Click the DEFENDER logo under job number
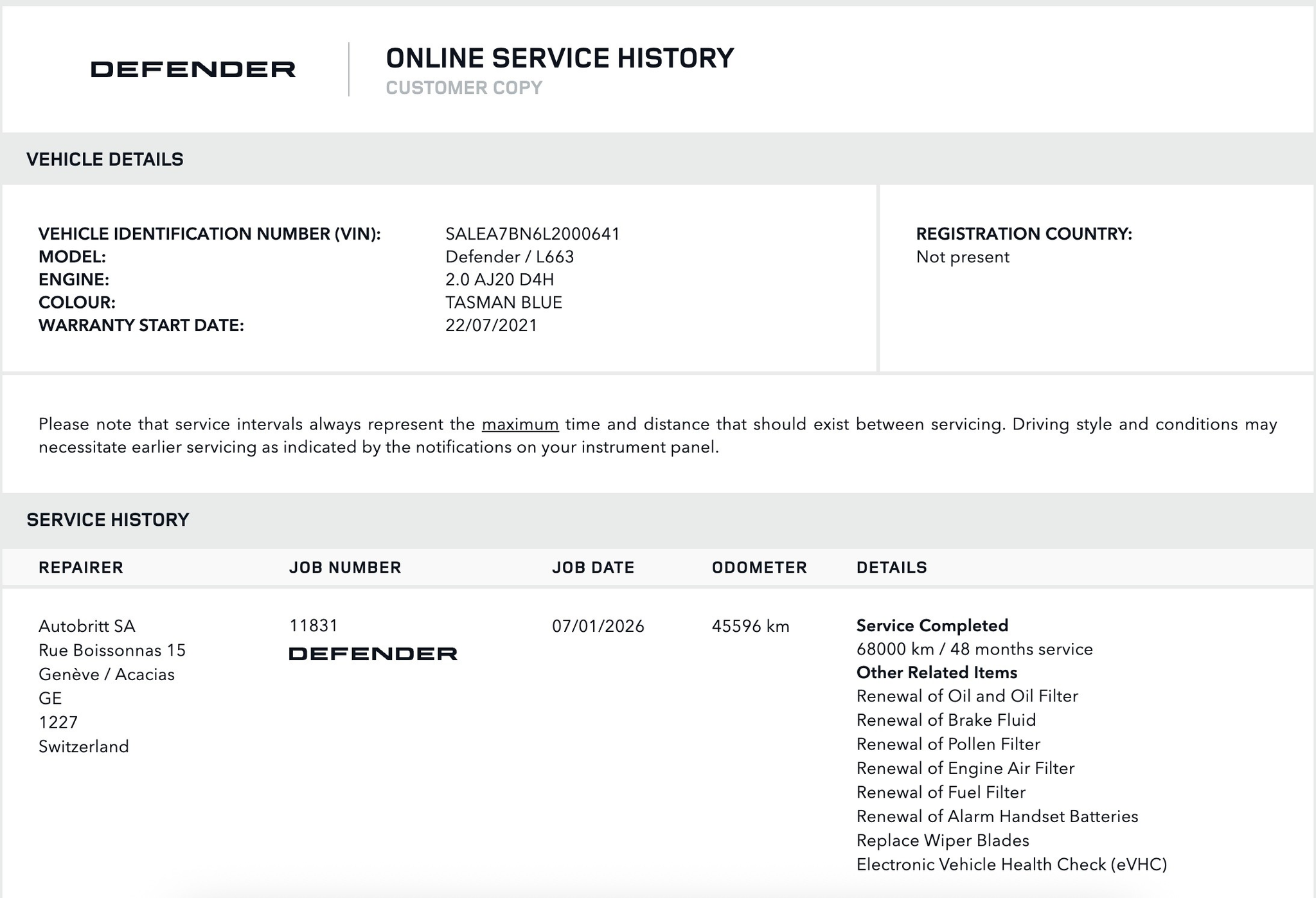The height and width of the screenshot is (898, 1316). click(x=373, y=654)
